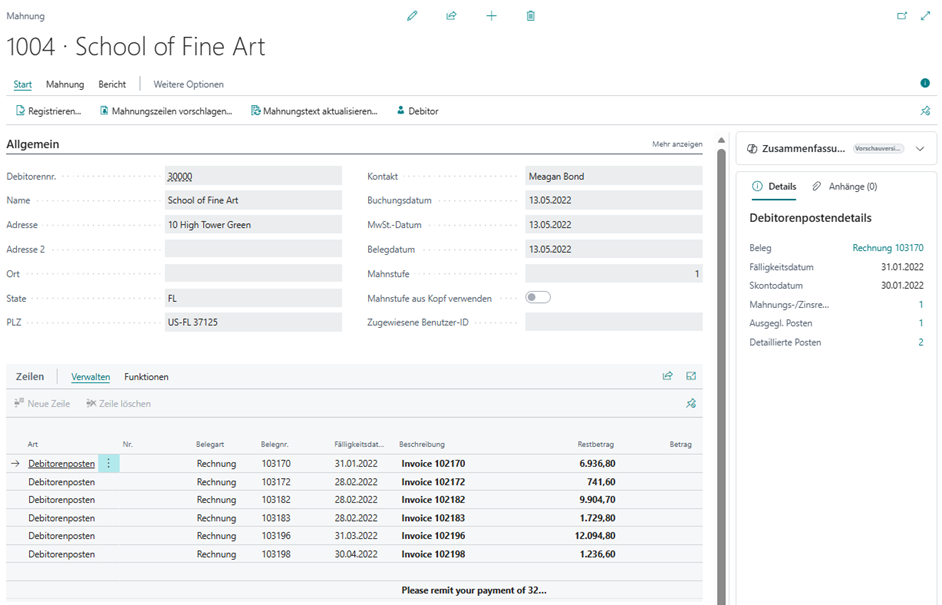This screenshot has width=942, height=605.
Task: Click Mahnungszeilen vorschlagen button
Action: pyautogui.click(x=166, y=111)
